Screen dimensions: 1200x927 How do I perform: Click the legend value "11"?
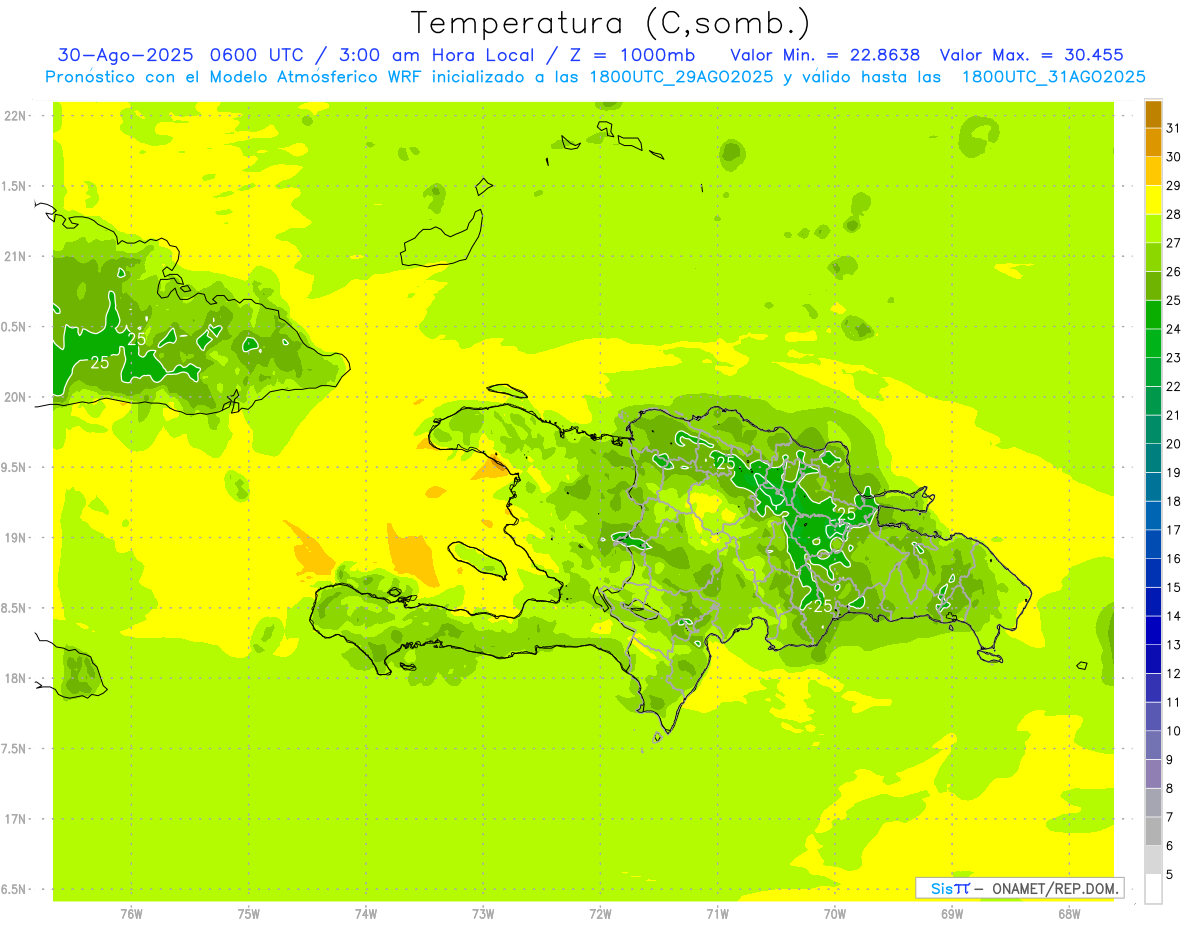tap(1174, 702)
